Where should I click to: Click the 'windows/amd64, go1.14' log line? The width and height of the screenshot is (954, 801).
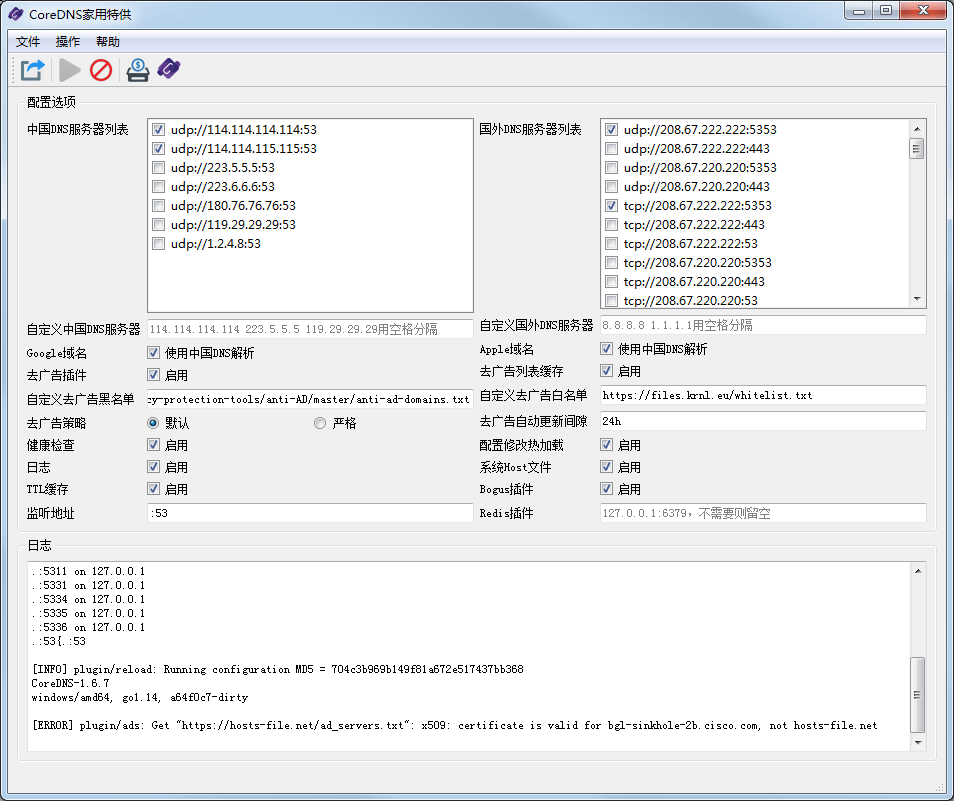click(140, 697)
